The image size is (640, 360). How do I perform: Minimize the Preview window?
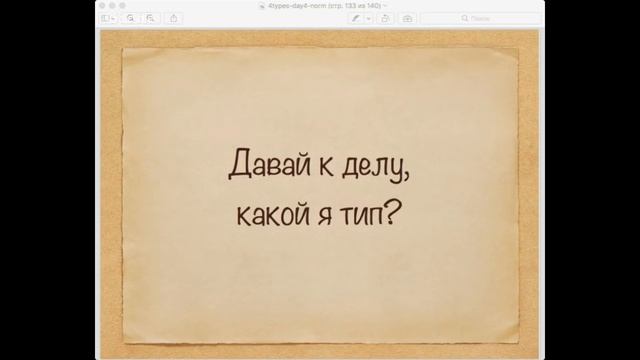click(x=112, y=6)
